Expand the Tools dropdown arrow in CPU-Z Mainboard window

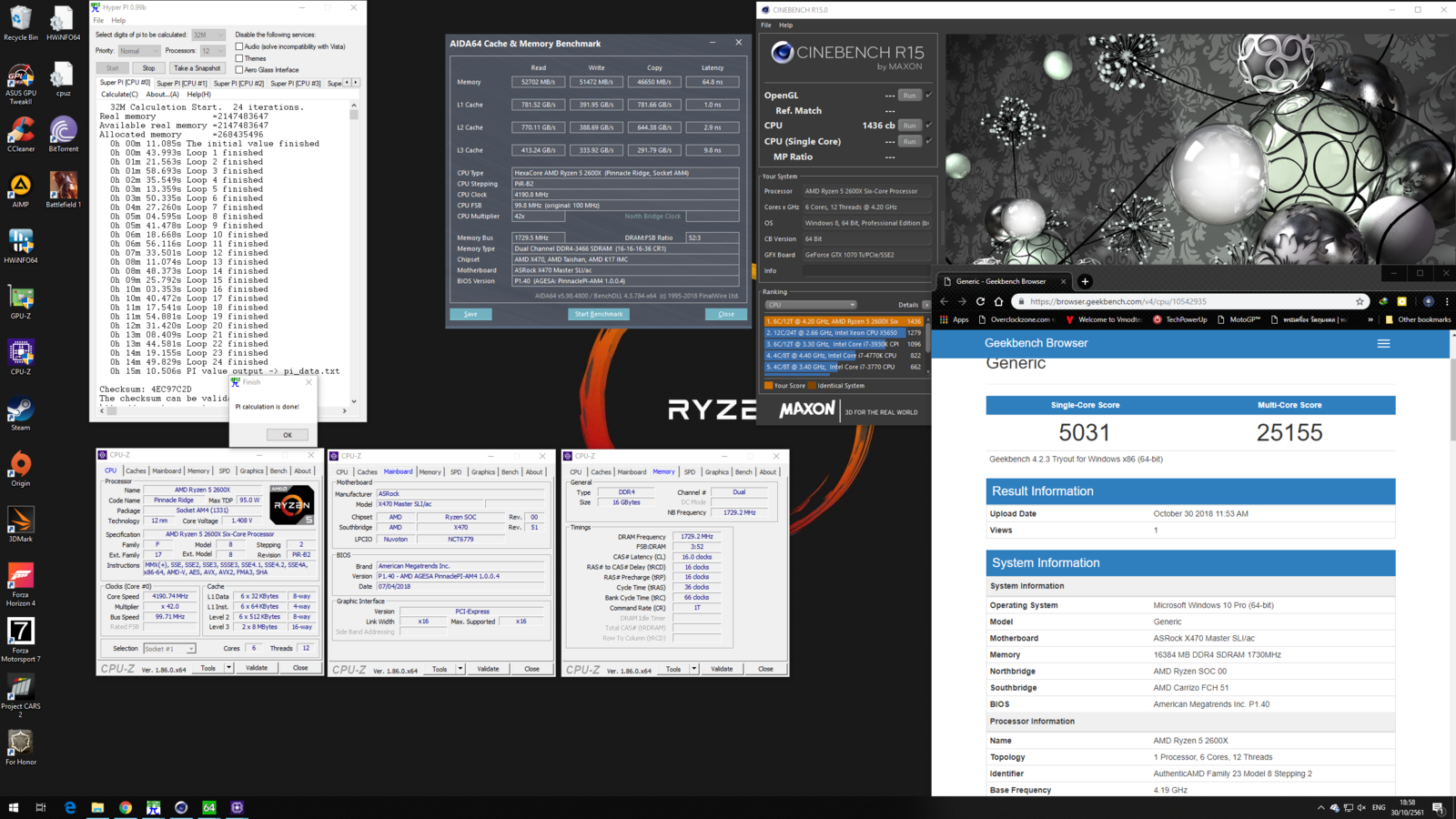(x=460, y=669)
